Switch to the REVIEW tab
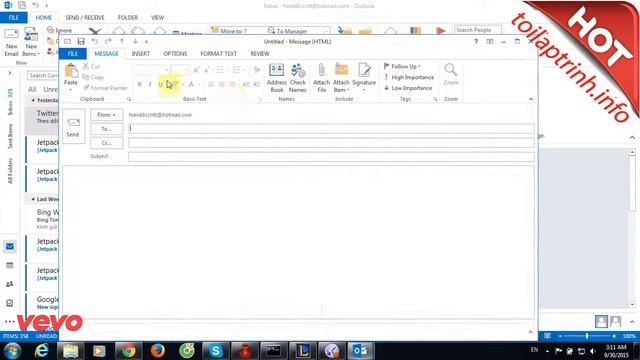 click(x=260, y=54)
